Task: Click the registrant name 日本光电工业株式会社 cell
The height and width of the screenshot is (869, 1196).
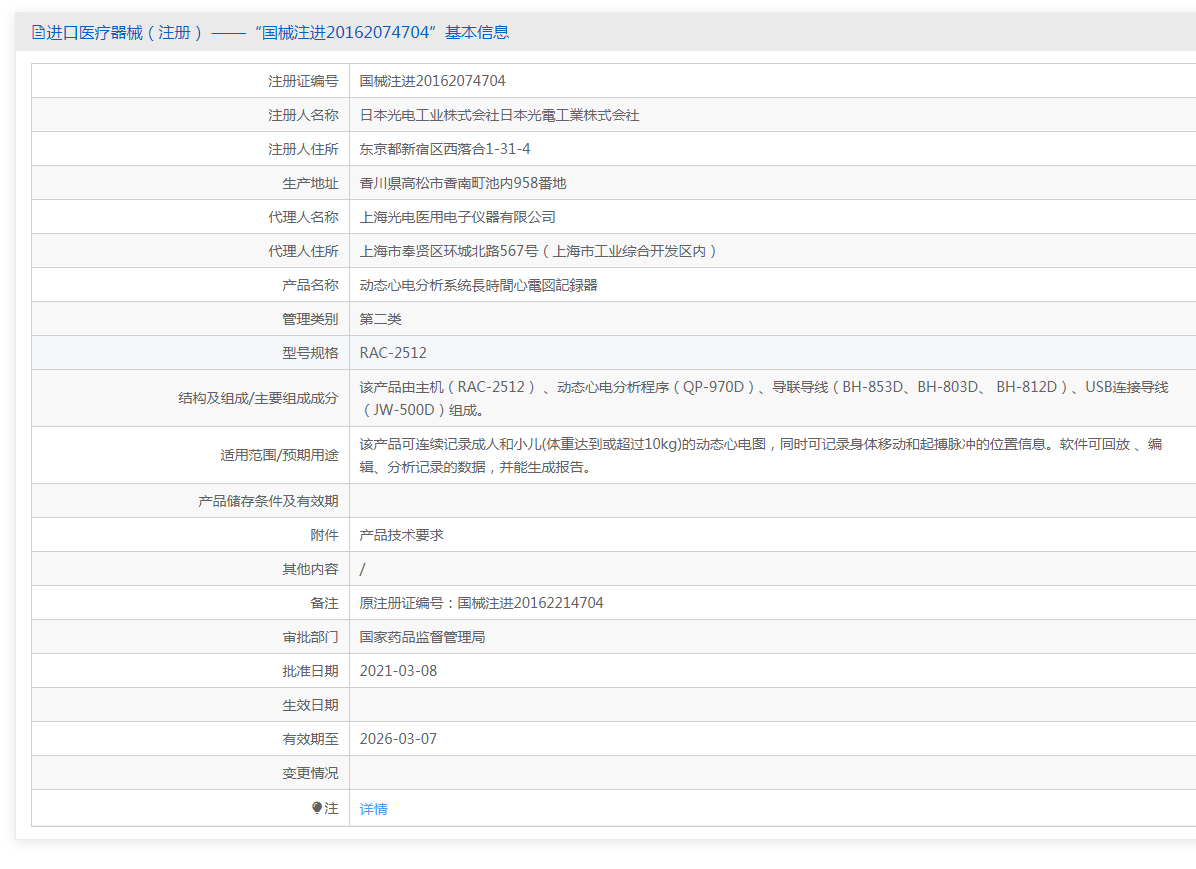Action: (x=499, y=115)
